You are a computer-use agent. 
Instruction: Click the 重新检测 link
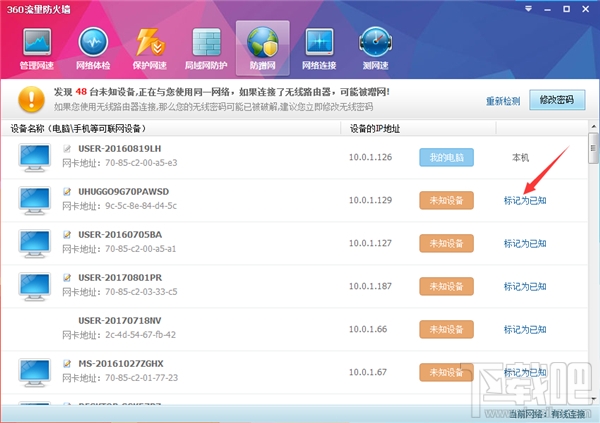click(x=503, y=101)
